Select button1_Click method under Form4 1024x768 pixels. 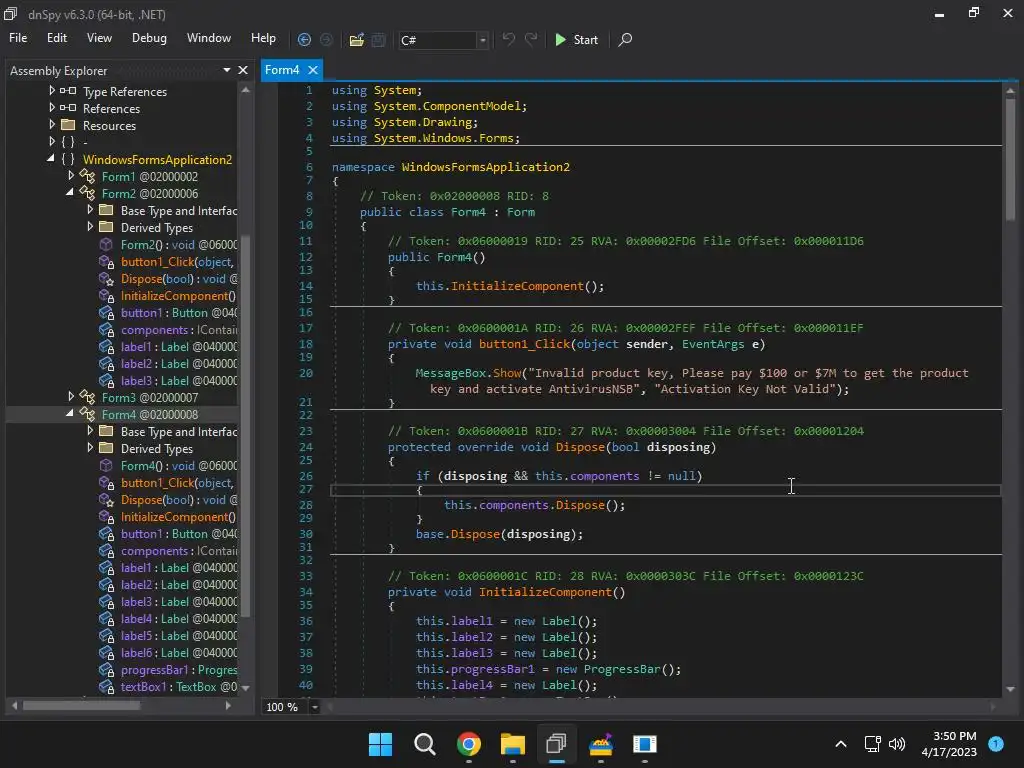(177, 483)
